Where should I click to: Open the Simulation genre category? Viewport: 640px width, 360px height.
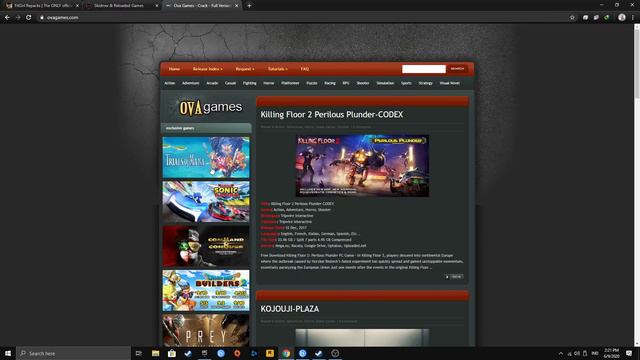click(385, 83)
